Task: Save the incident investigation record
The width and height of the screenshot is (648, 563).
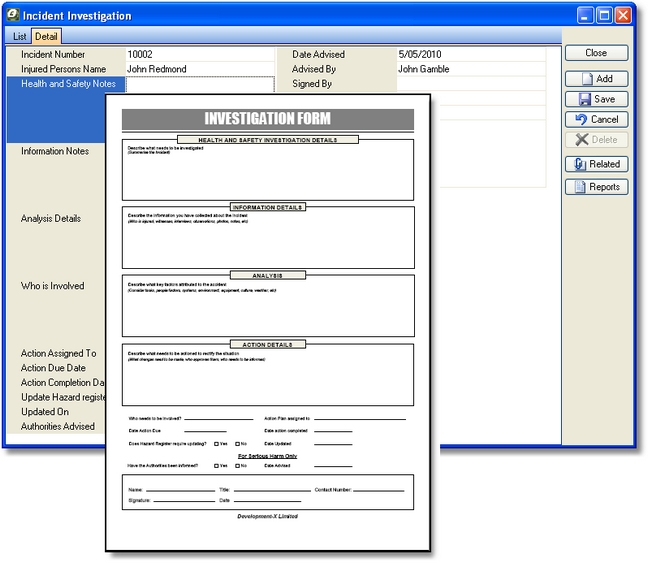Action: point(596,99)
